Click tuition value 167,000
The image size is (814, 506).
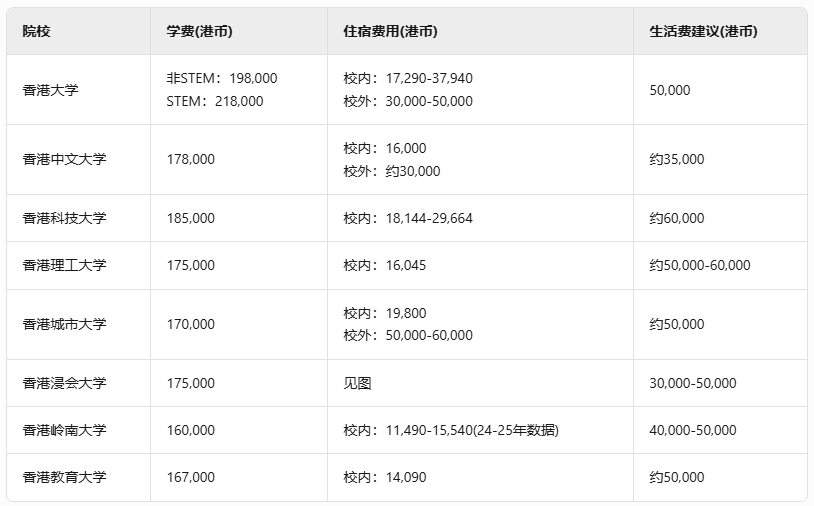191,477
